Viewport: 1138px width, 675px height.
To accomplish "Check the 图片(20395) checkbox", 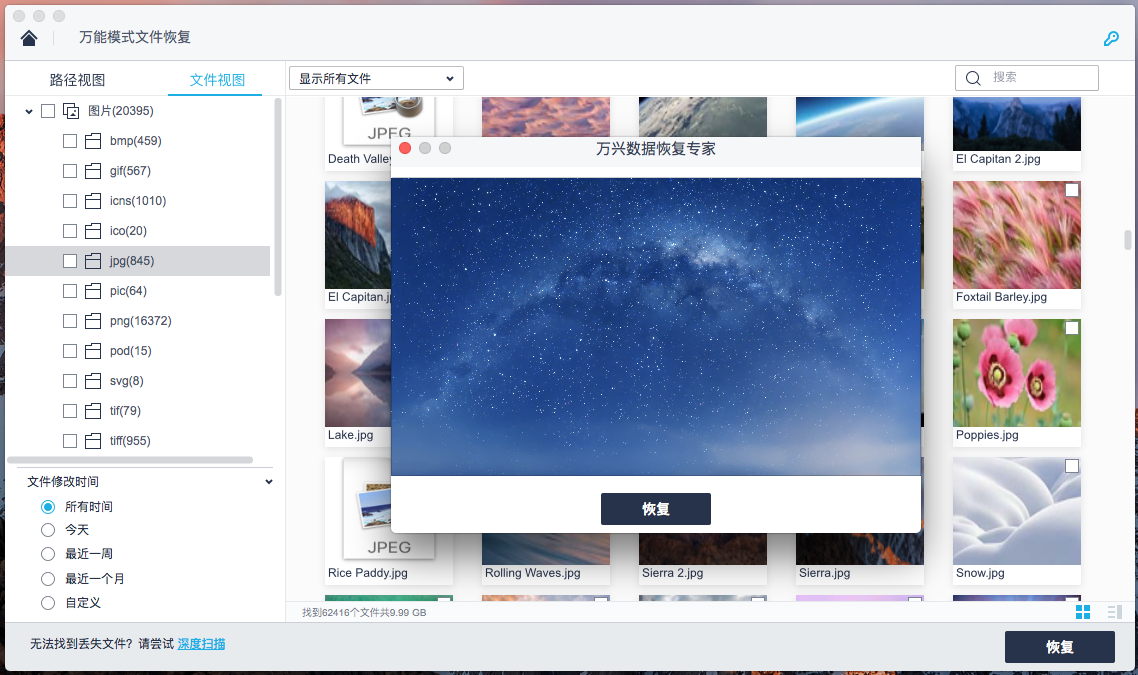I will pos(48,111).
